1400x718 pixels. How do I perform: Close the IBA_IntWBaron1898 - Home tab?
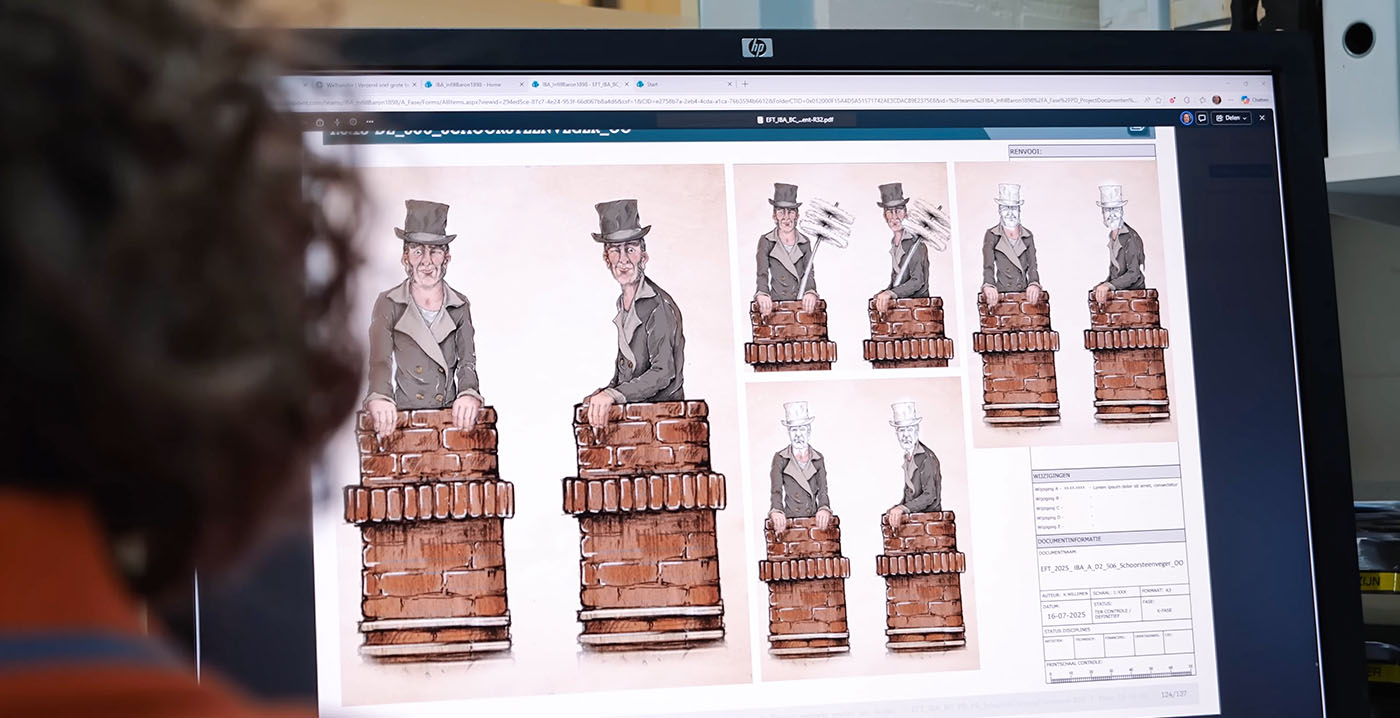(x=521, y=85)
